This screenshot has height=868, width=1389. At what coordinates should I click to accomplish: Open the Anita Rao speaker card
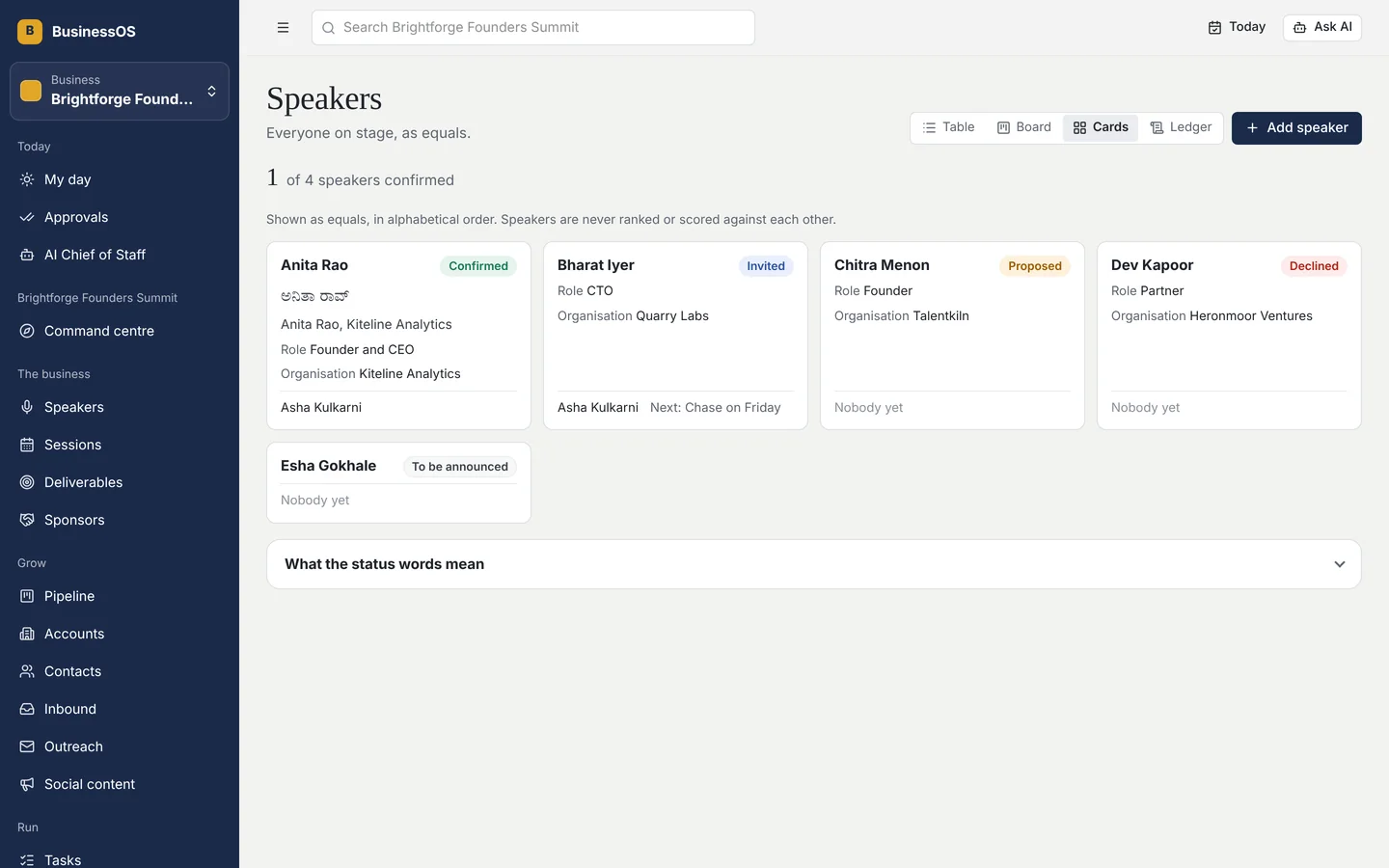[398, 336]
